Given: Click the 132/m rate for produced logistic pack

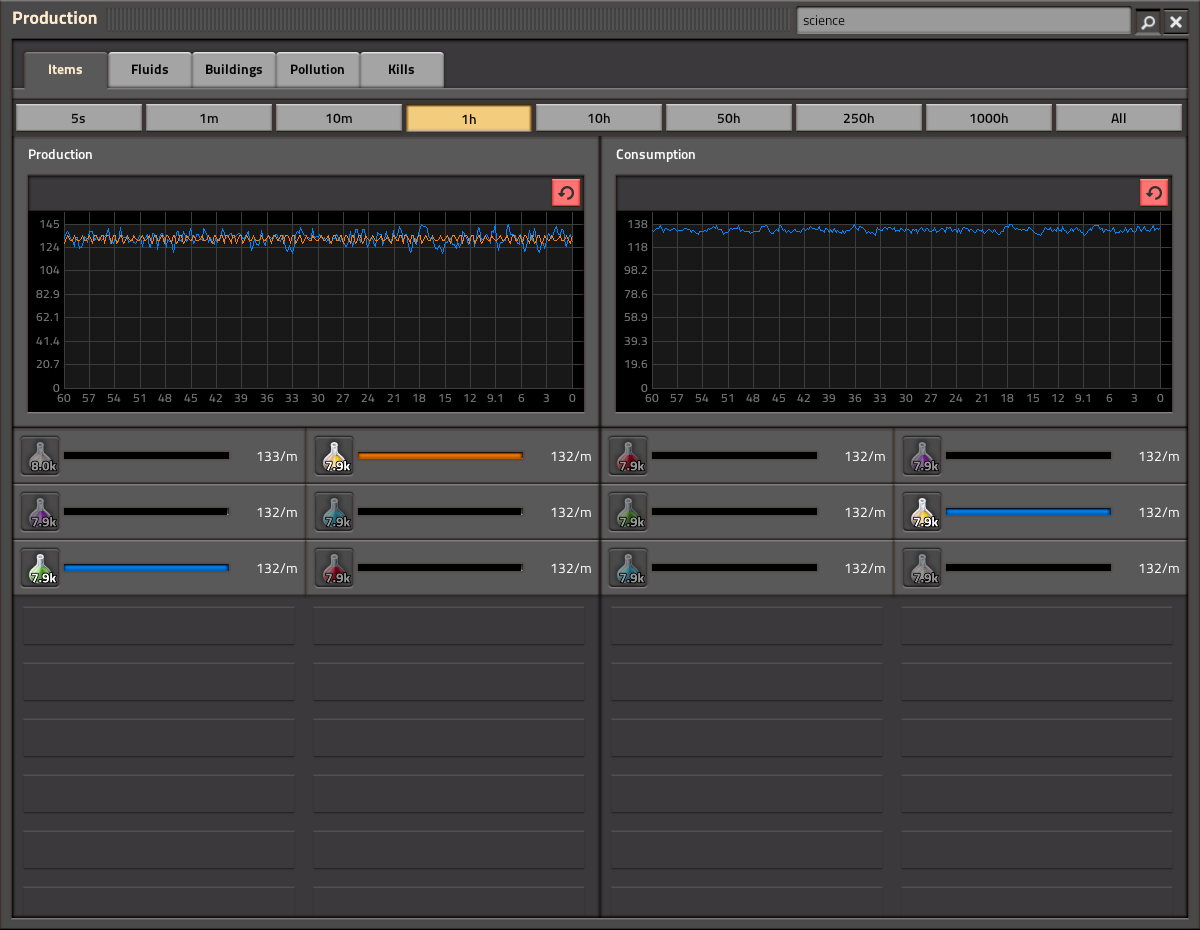Looking at the screenshot, I should tap(277, 568).
